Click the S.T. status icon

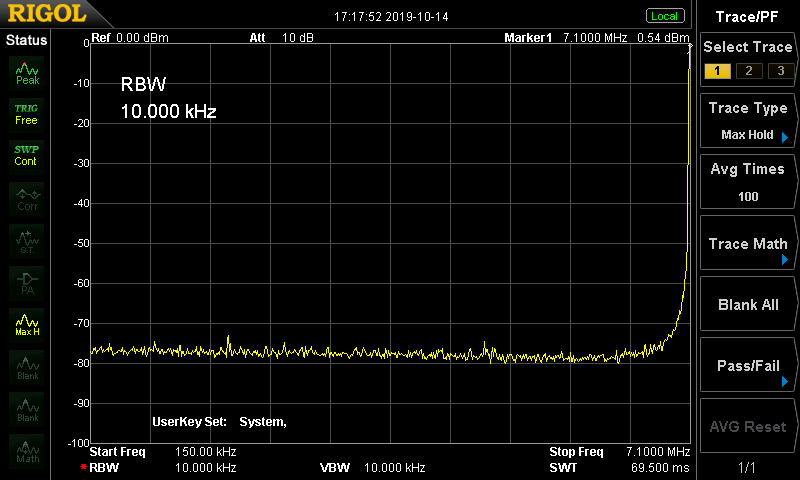coord(27,241)
